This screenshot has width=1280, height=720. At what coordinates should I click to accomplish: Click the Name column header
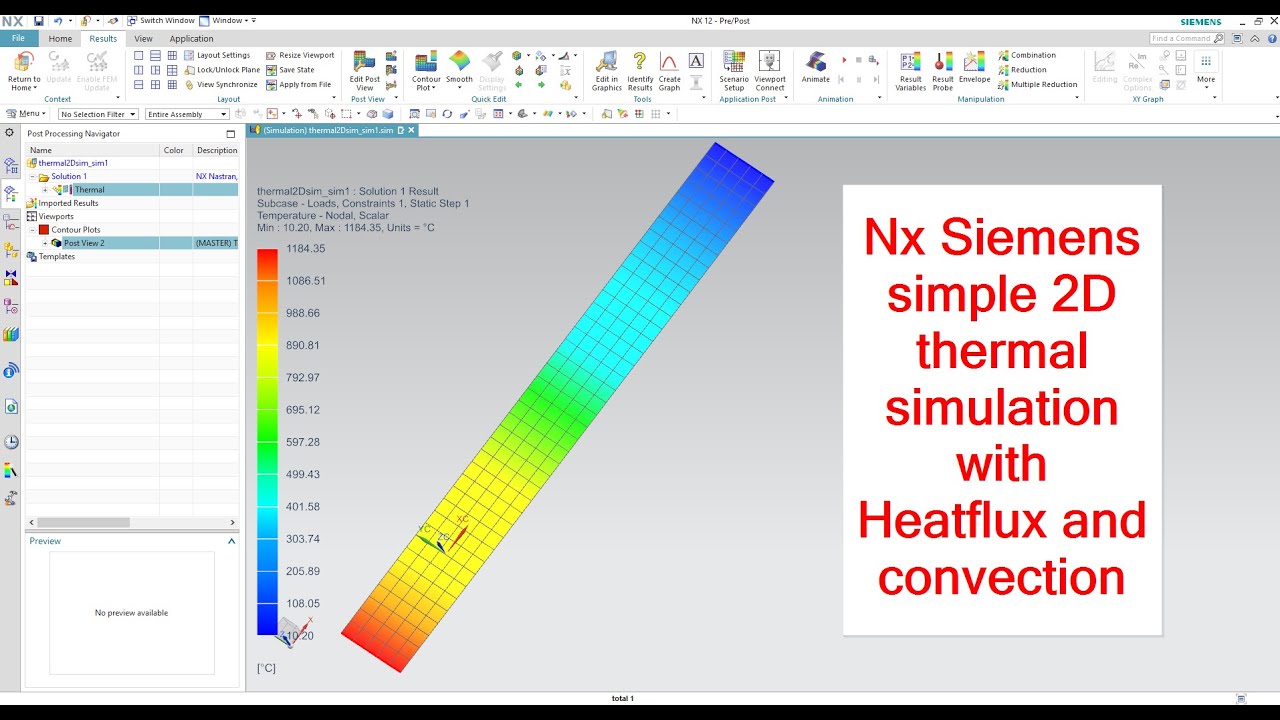[x=92, y=150]
